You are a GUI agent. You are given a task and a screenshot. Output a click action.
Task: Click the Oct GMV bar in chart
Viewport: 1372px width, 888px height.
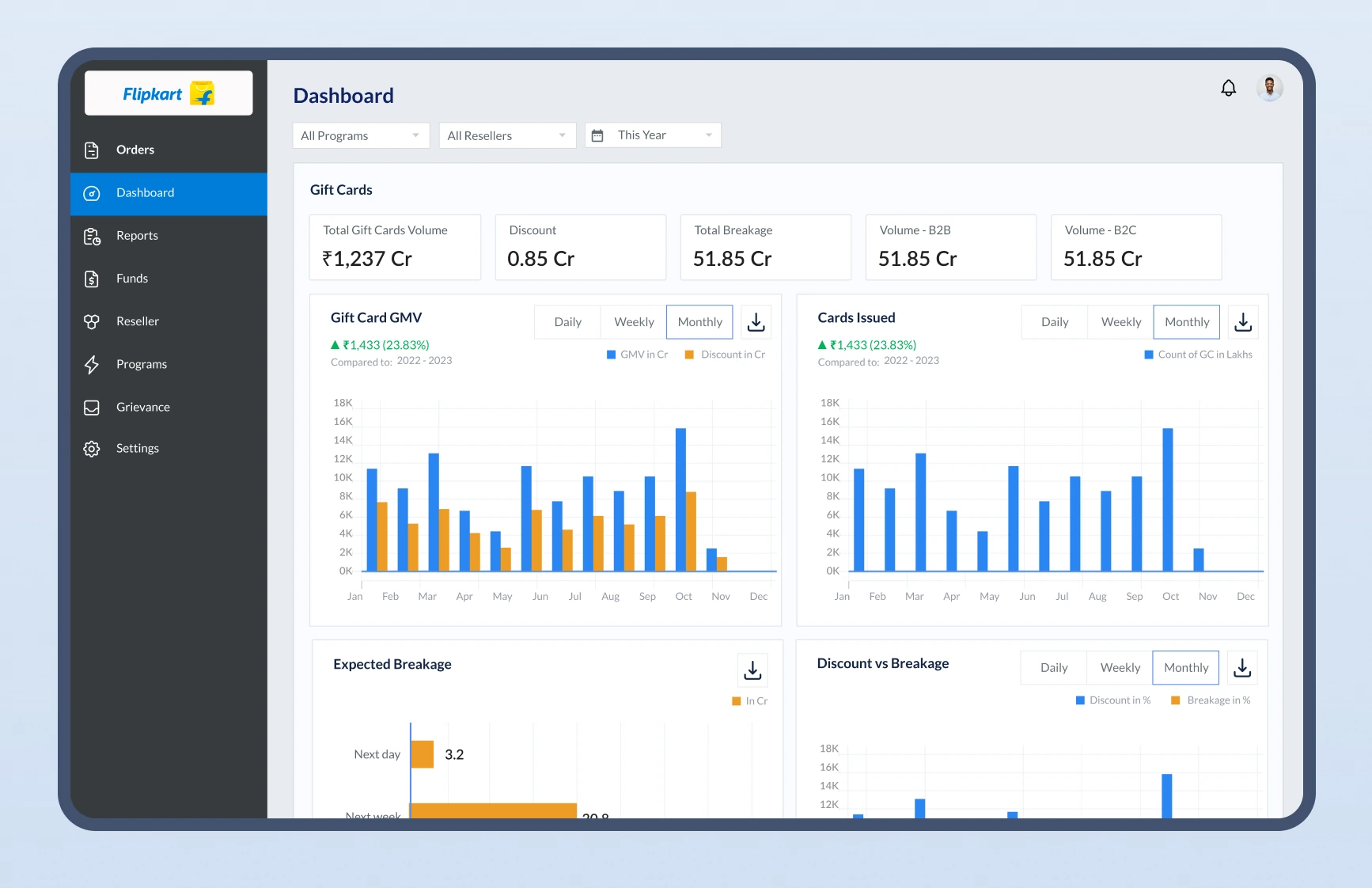pyautogui.click(x=680, y=499)
